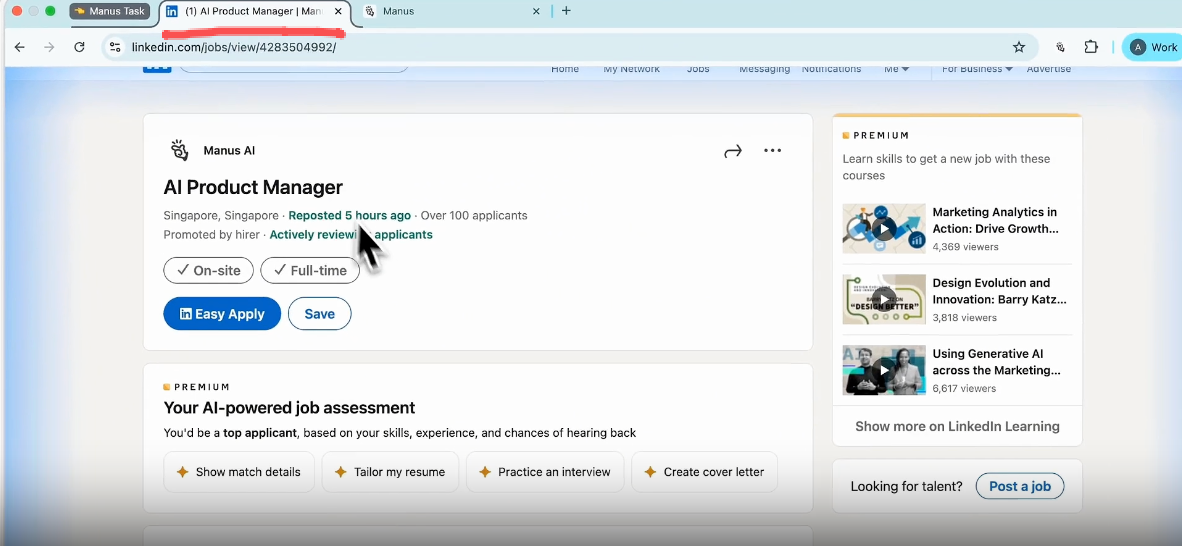Click Practice an interview
Image resolution: width=1182 pixels, height=546 pixels.
(x=545, y=472)
